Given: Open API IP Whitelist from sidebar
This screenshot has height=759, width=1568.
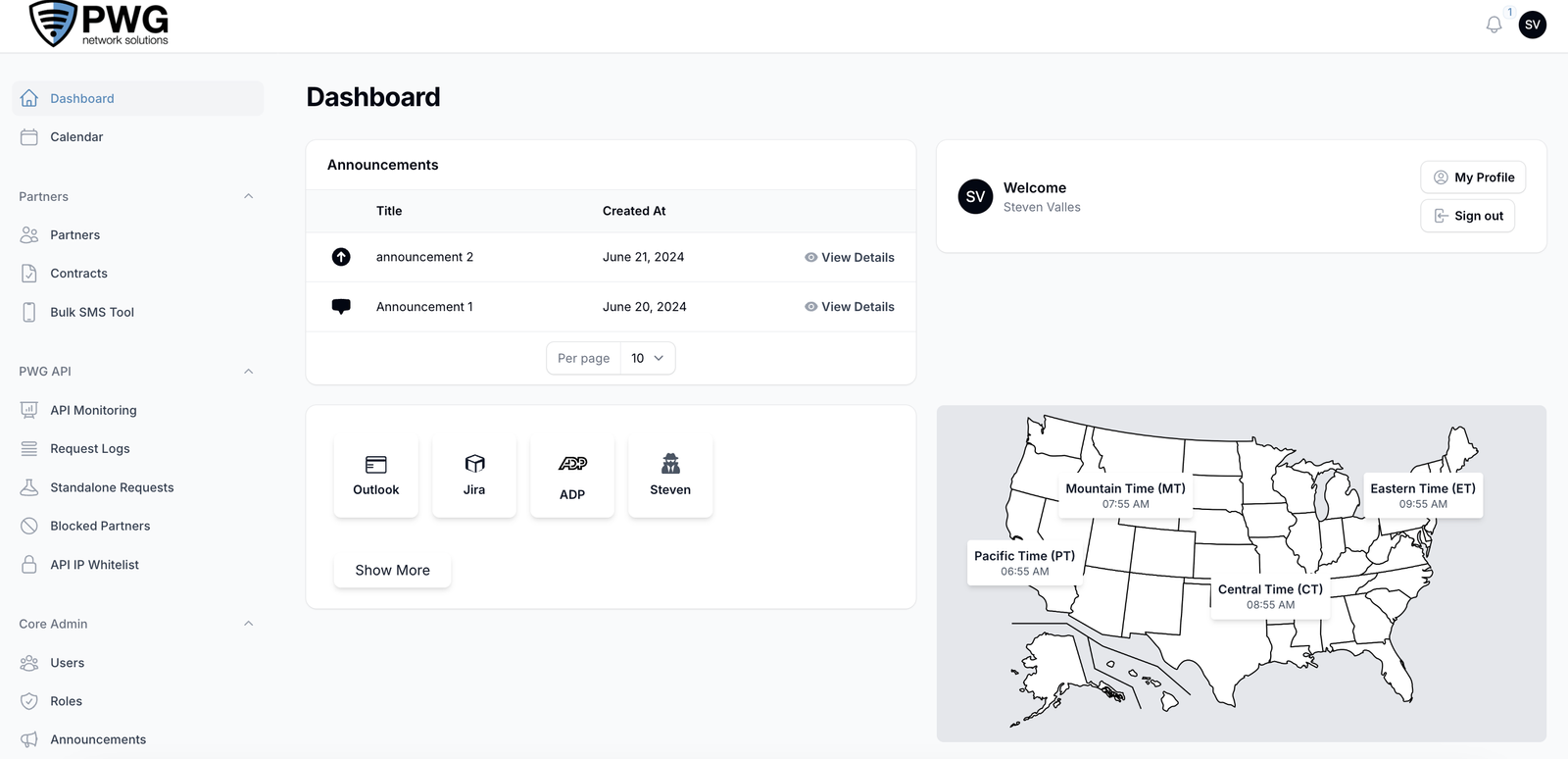Looking at the screenshot, I should tap(138, 565).
